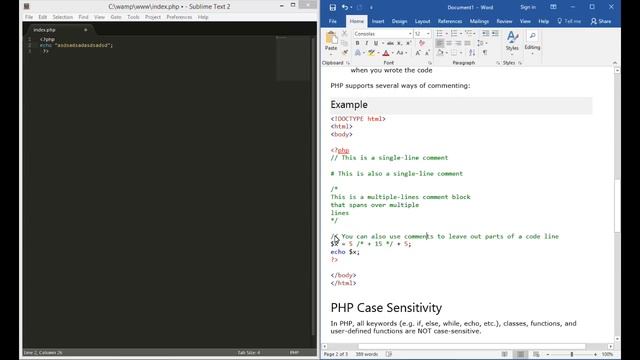Click Tab Size indicator in Sublime status bar
Viewport: 640px width, 360px height.
click(x=249, y=353)
